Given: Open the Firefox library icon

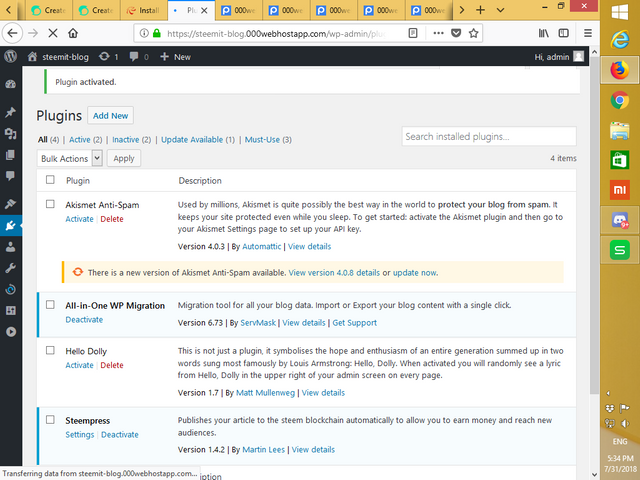Looking at the screenshot, I should pos(543,33).
